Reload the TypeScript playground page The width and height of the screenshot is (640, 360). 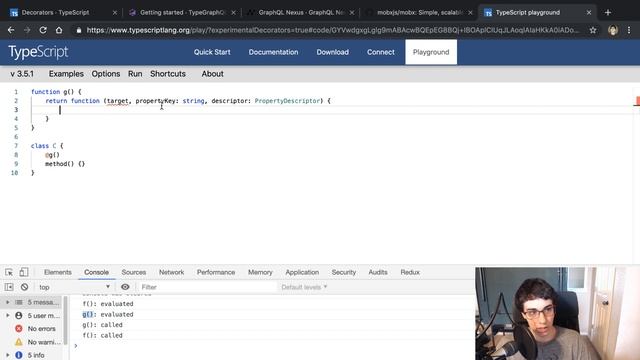(43, 30)
